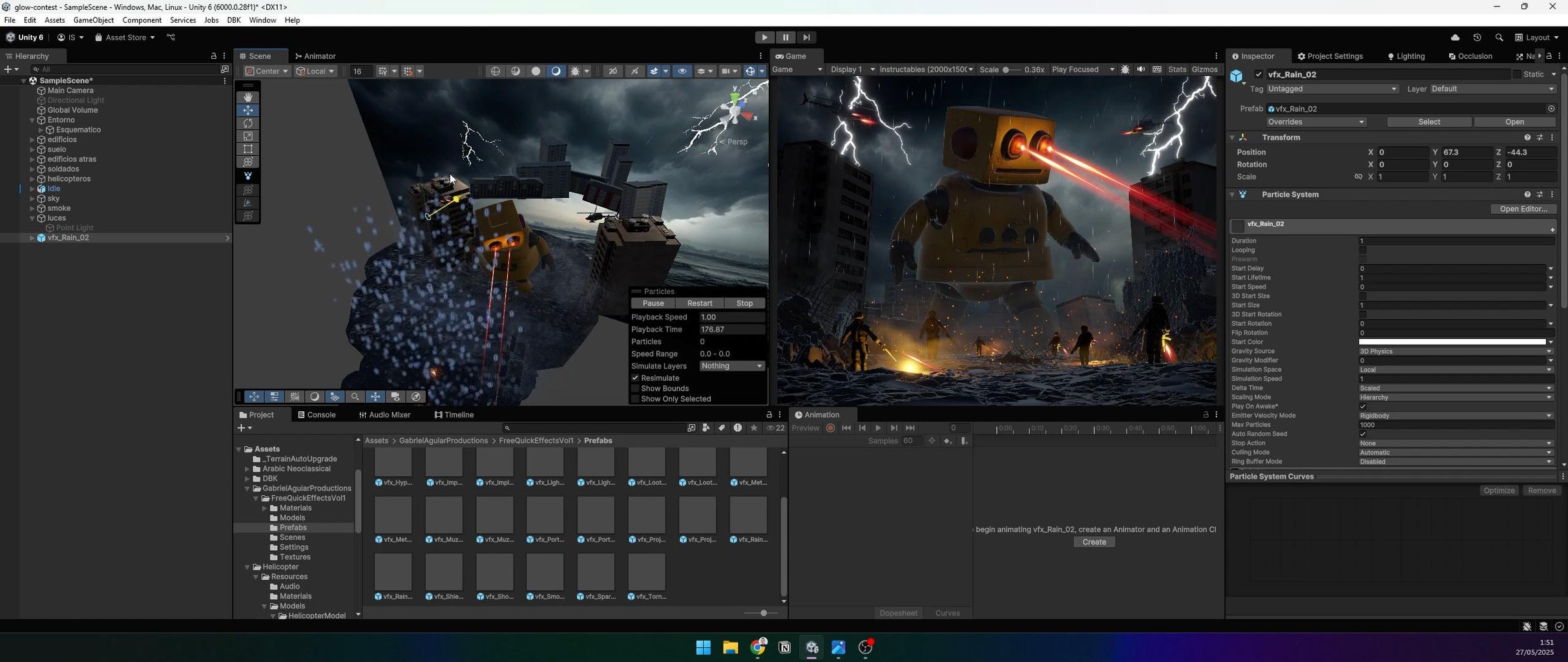Click Open Editor... button
Screen dimensions: 1568x662
click(x=1523, y=209)
